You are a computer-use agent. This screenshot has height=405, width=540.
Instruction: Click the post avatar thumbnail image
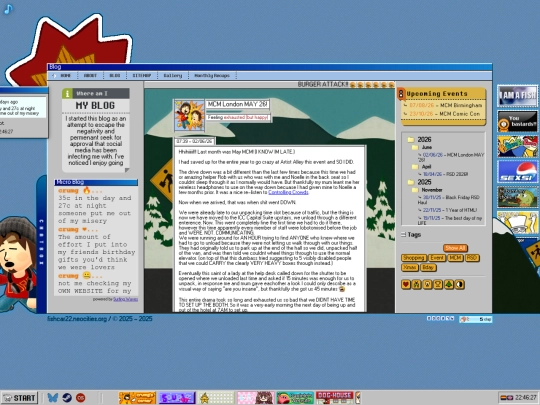tap(189, 115)
